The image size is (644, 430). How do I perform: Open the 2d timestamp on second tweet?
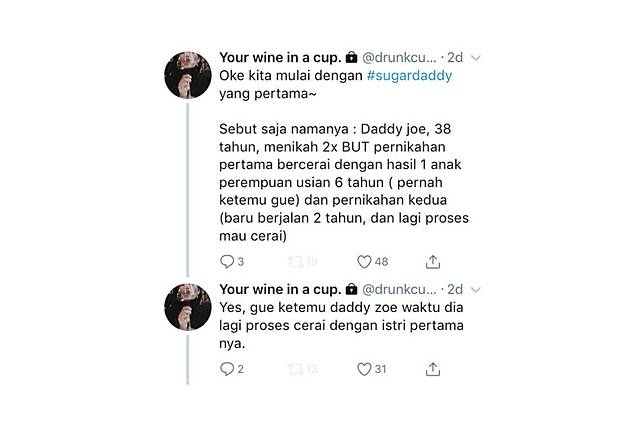[455, 290]
